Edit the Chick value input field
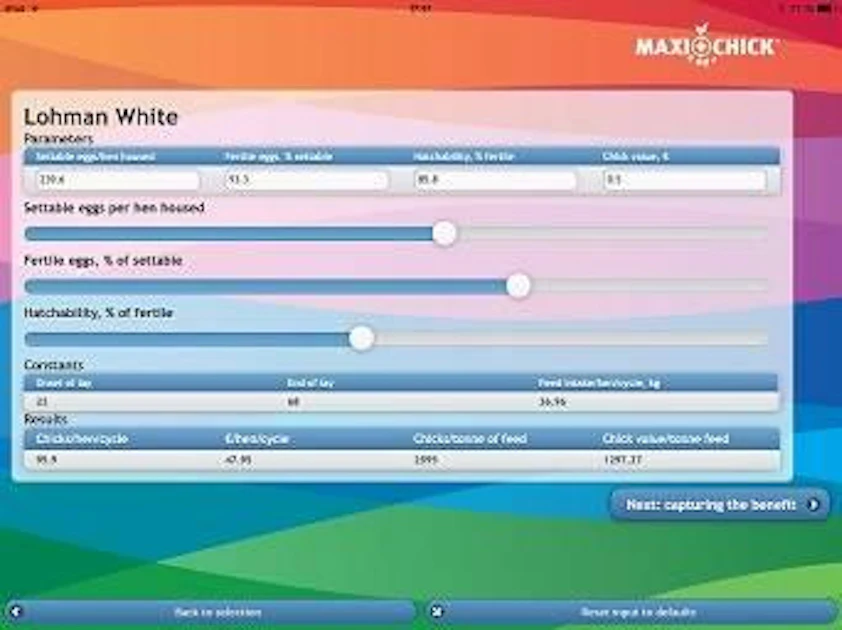This screenshot has height=630, width=842. click(685, 180)
